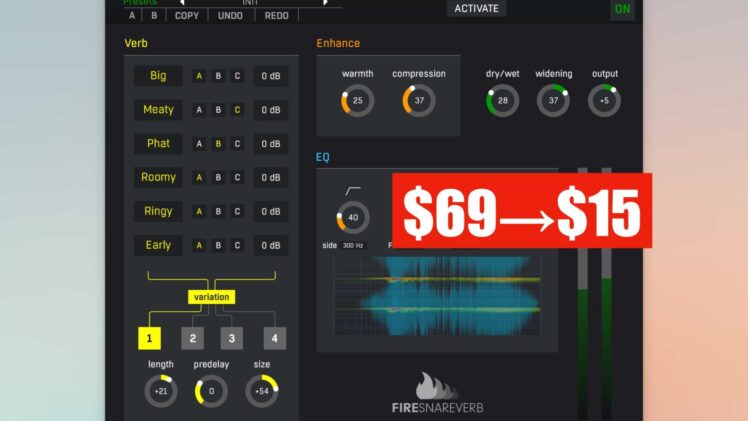Click the yellow variation label
The height and width of the screenshot is (421, 748).
211,297
